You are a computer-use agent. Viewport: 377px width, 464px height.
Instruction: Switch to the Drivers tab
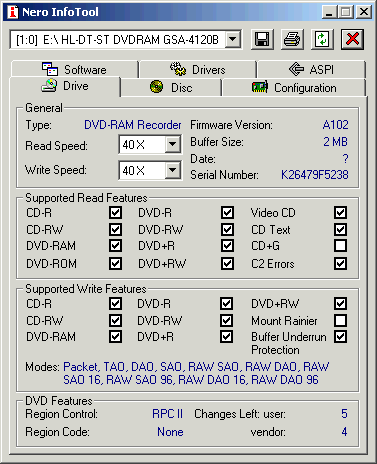[x=198, y=69]
